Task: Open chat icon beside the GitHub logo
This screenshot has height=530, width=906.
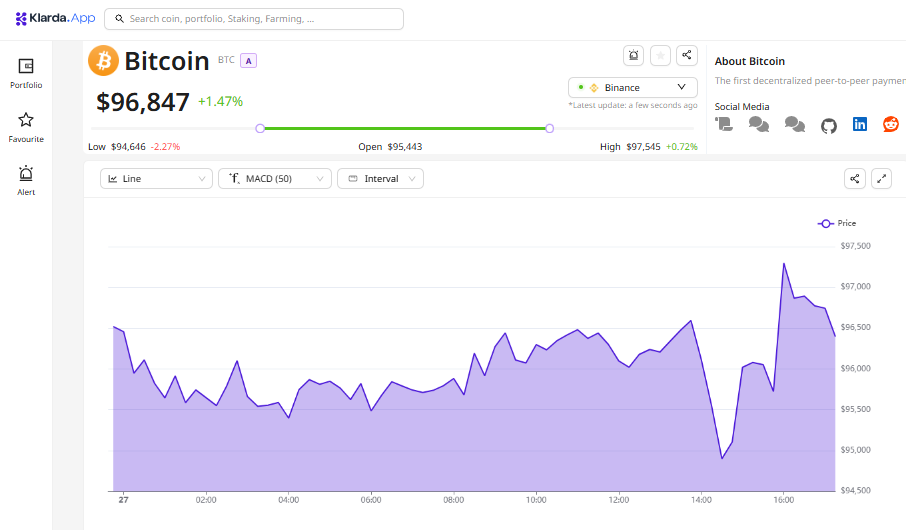Action: click(794, 124)
